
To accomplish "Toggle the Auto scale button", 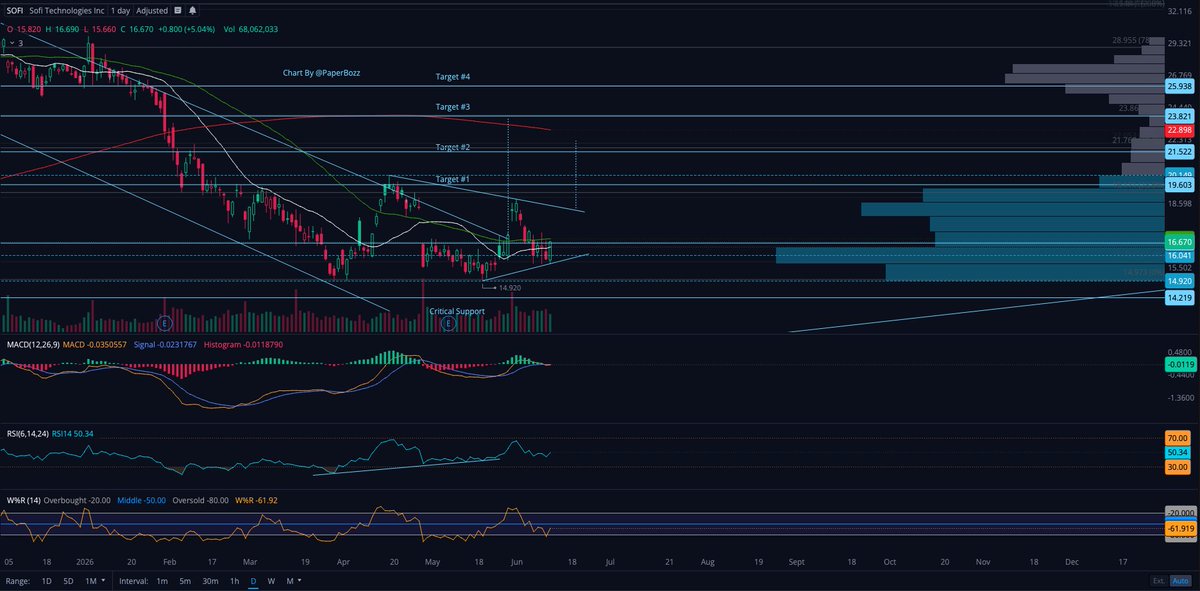I will [x=1182, y=580].
